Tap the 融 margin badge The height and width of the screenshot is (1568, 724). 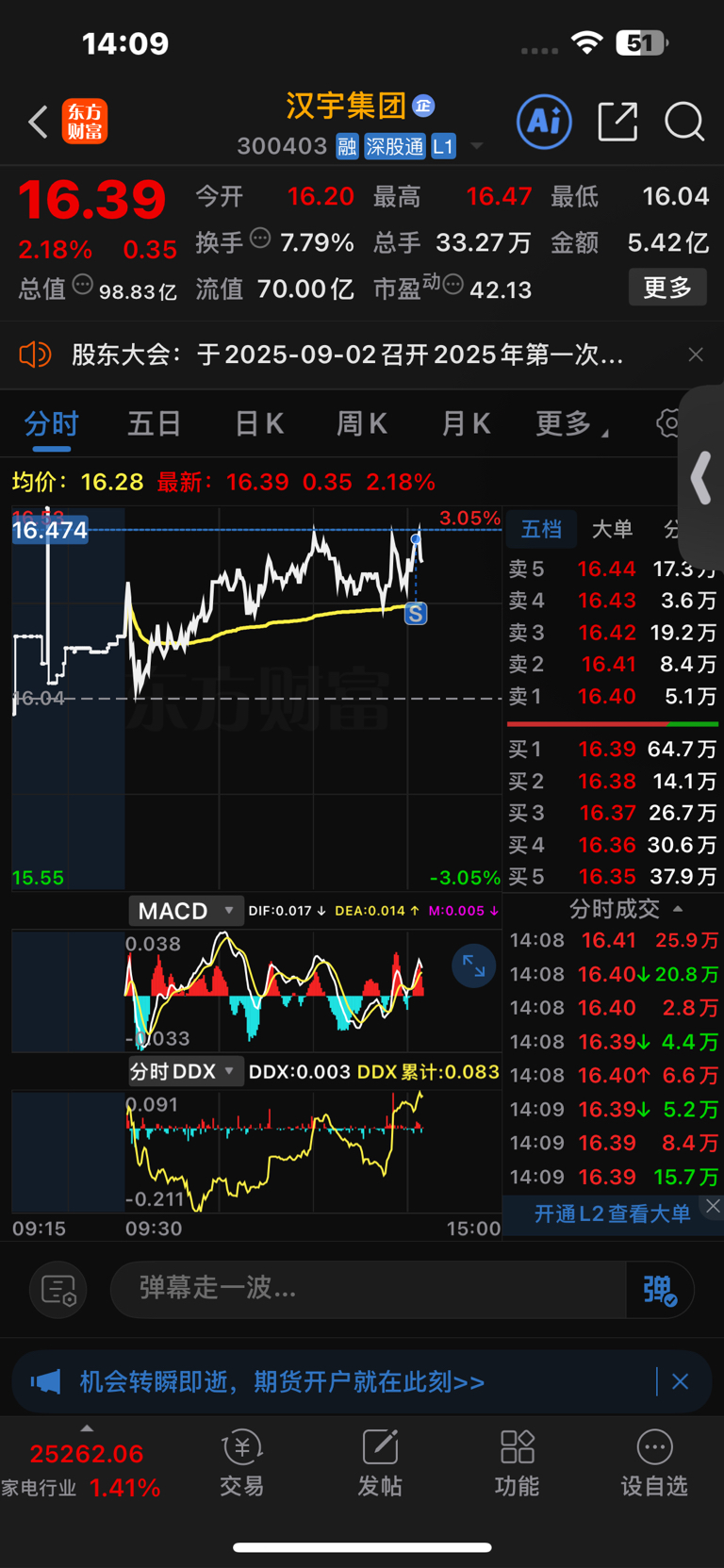[x=347, y=146]
